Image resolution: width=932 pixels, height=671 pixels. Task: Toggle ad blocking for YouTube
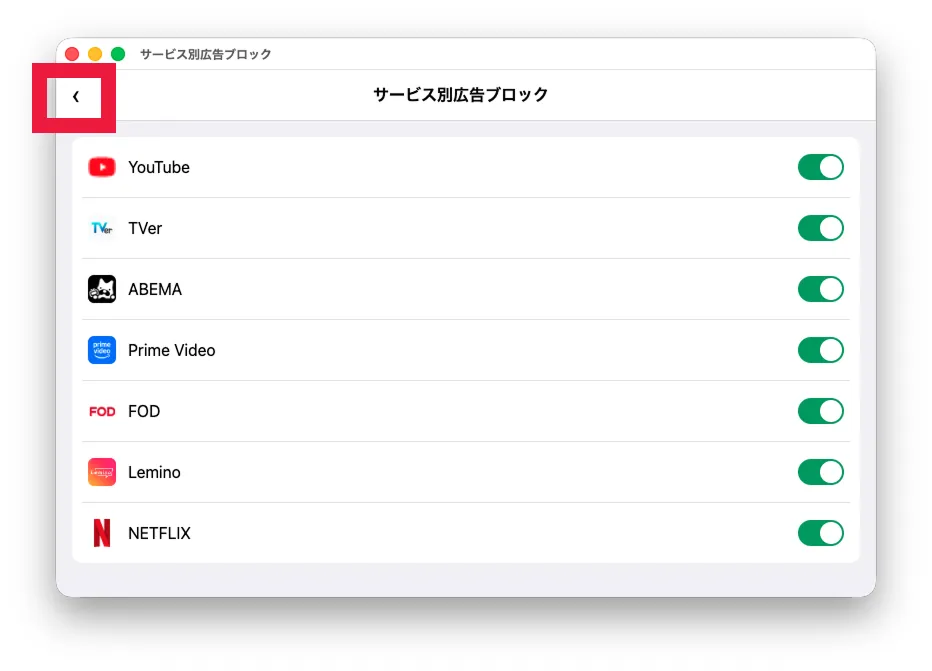(820, 167)
